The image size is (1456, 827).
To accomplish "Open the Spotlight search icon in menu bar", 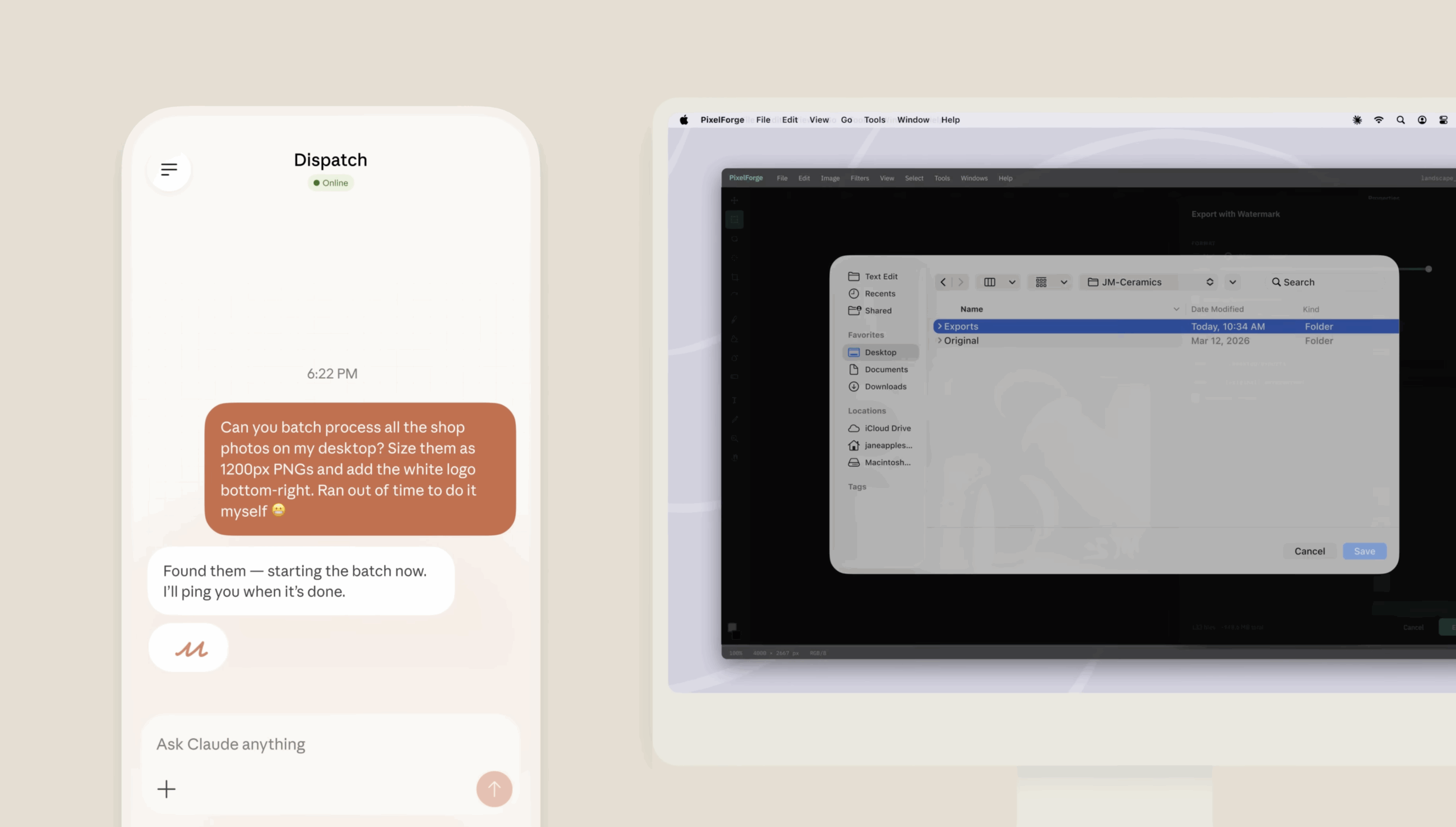I will coord(1400,120).
